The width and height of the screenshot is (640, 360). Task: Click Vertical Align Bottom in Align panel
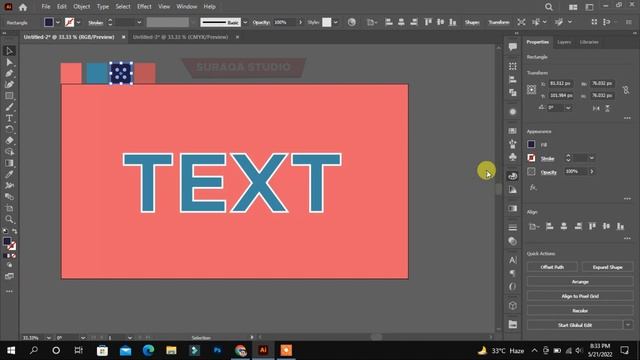620,226
